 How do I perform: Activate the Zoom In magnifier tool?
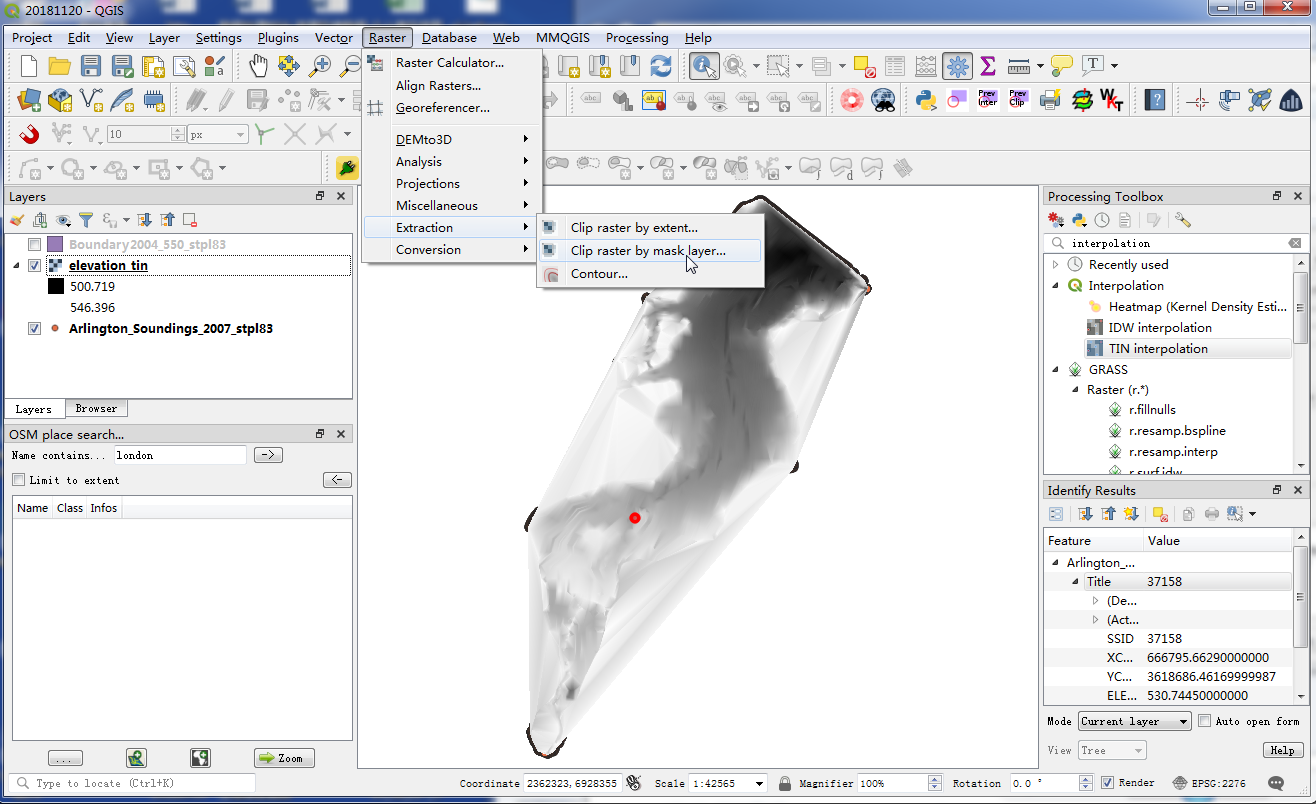(320, 66)
